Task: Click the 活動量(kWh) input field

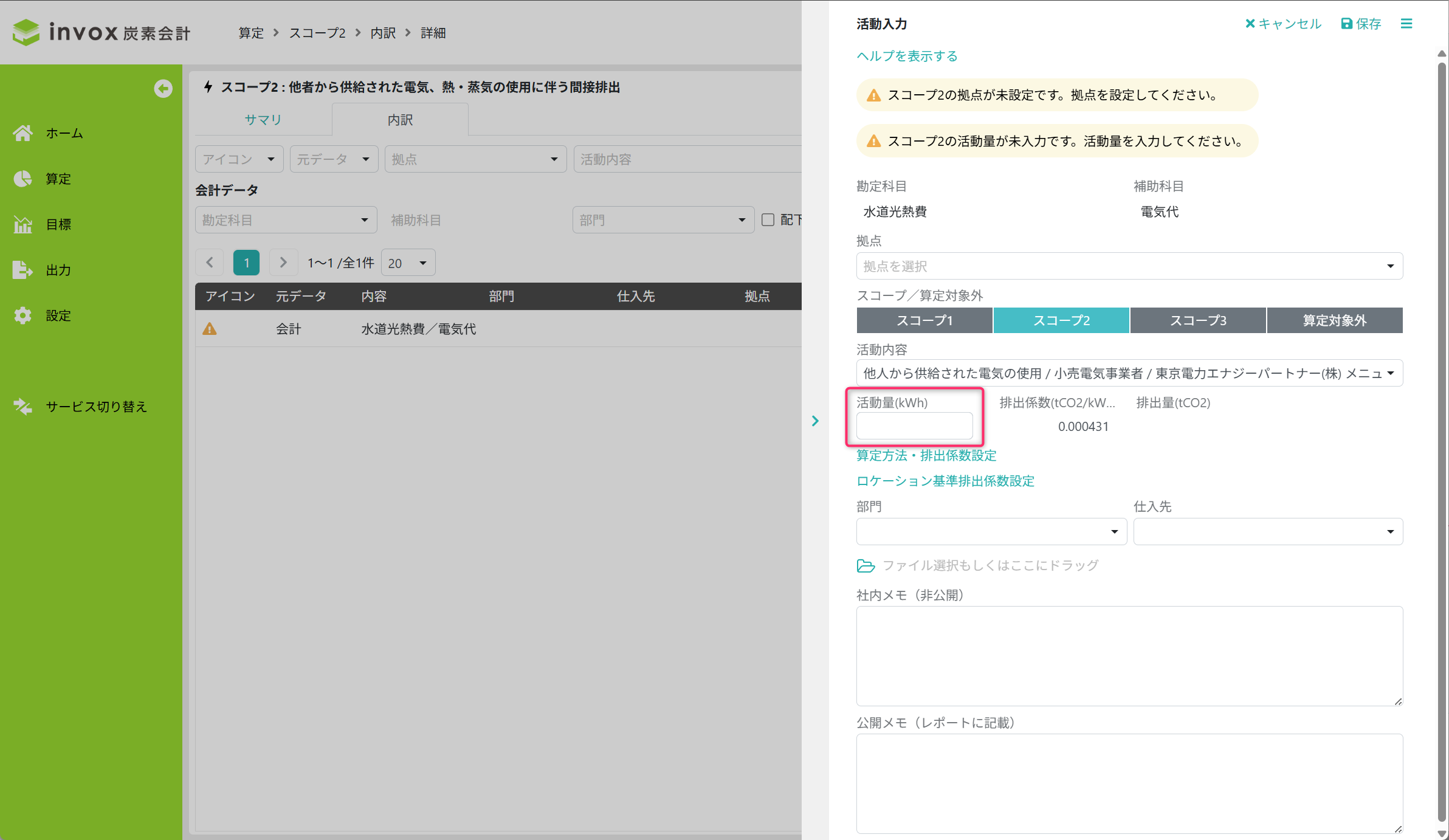Action: 914,426
